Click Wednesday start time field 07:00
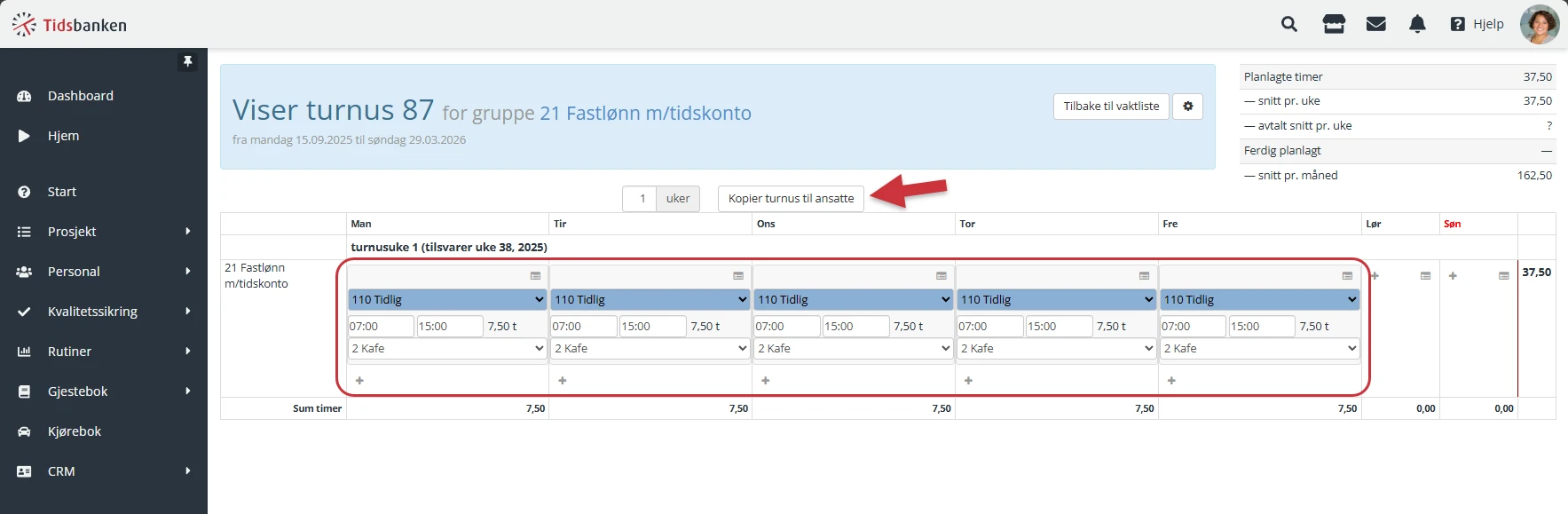The width and height of the screenshot is (1568, 514). pyautogui.click(x=787, y=327)
